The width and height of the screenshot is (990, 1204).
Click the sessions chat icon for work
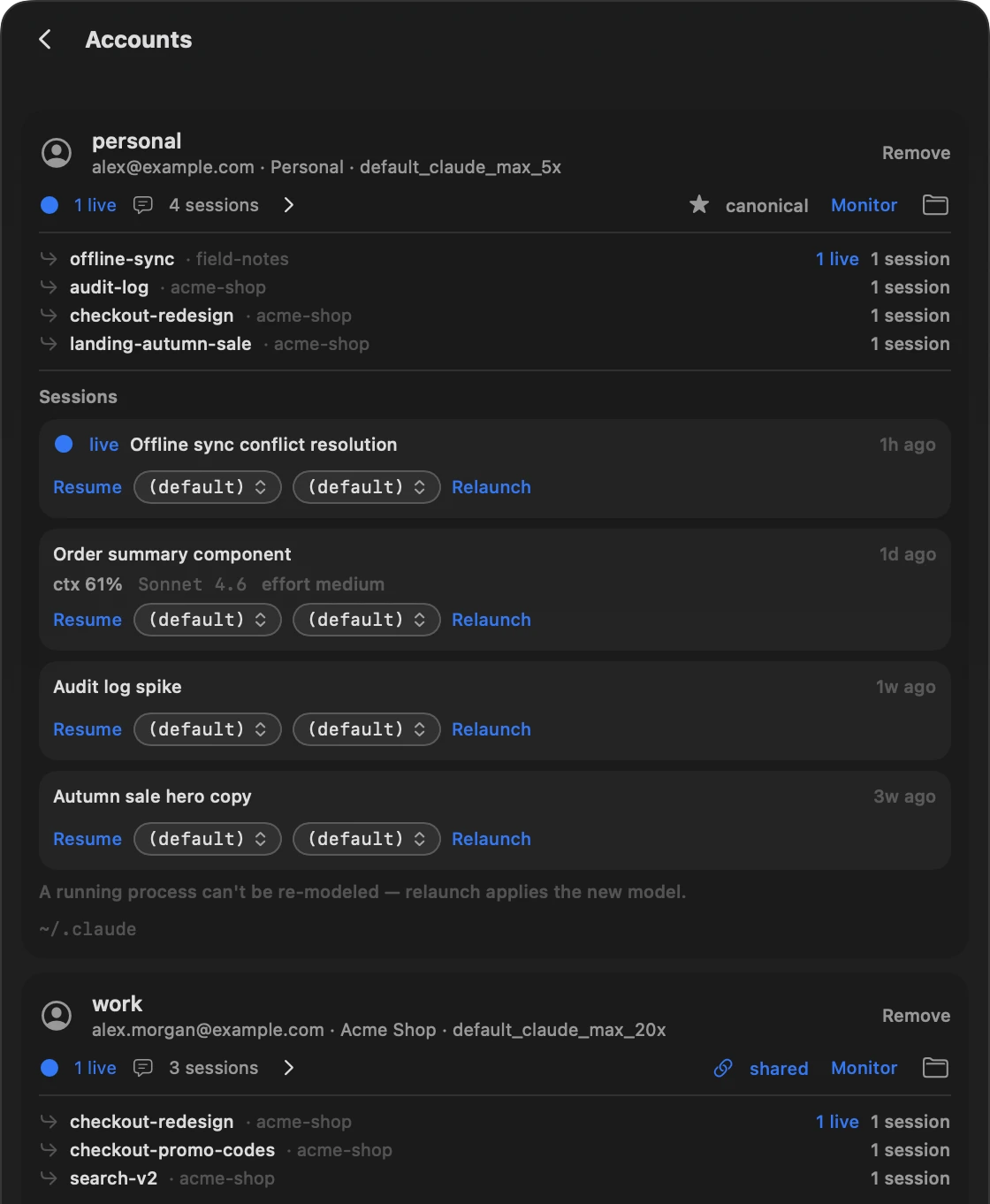(142, 1068)
